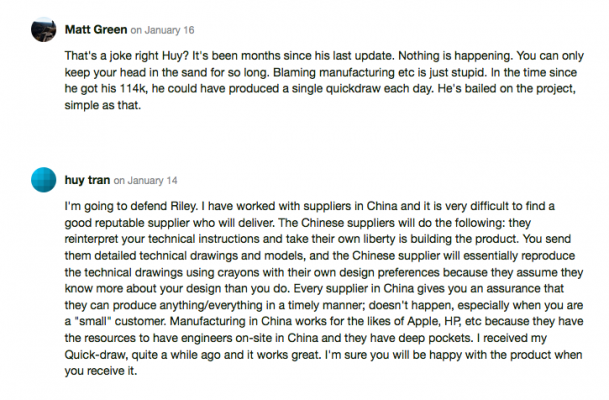Open huy tran's blue circle avatar
This screenshot has height=400, width=609.
click(44, 180)
